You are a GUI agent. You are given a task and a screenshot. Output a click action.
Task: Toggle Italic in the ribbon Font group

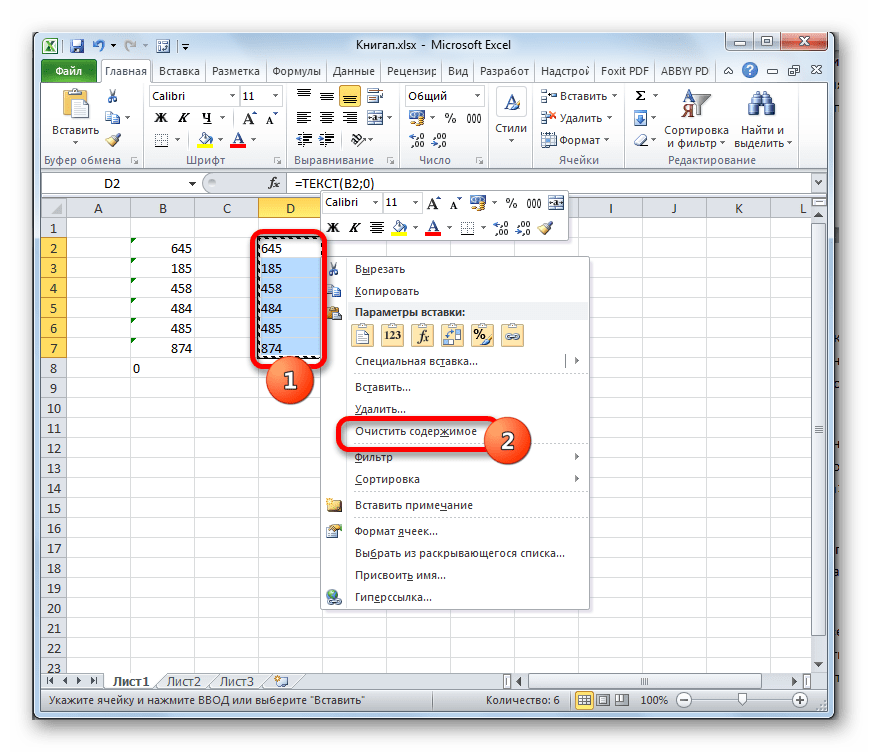[183, 118]
